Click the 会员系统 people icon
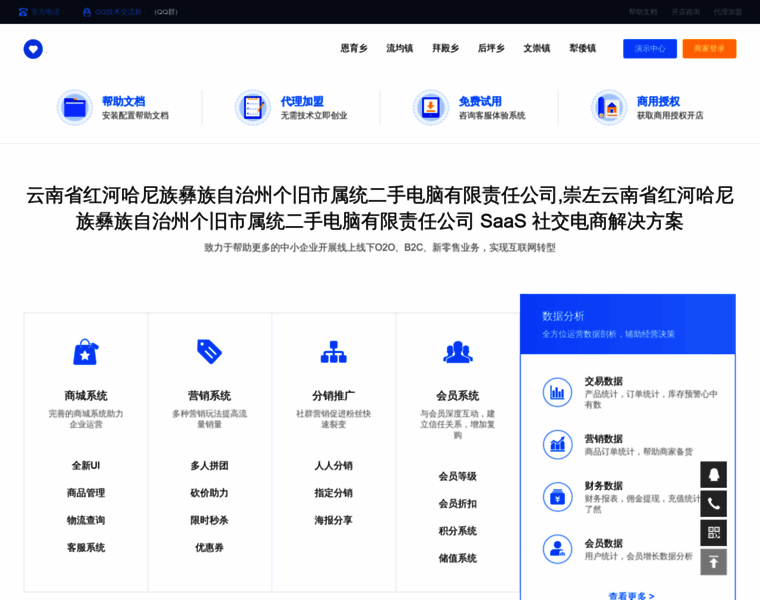This screenshot has width=760, height=600. click(x=457, y=352)
